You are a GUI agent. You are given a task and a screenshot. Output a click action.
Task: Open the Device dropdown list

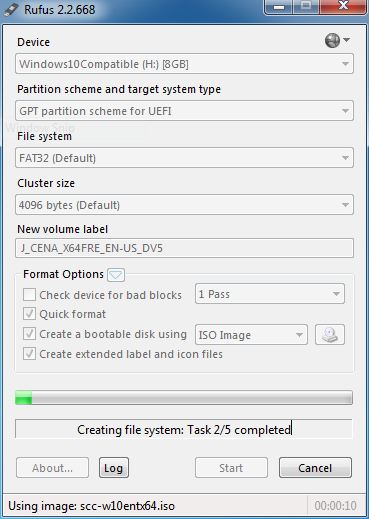184,64
